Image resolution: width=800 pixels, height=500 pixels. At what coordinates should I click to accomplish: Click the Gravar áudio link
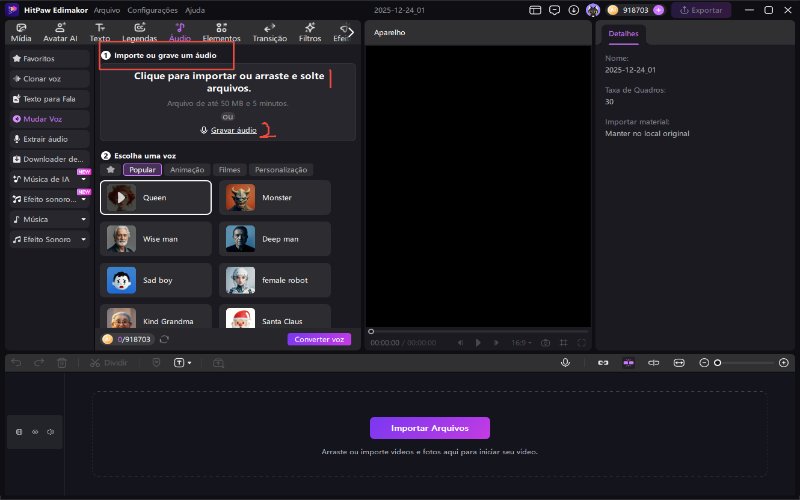tap(233, 130)
